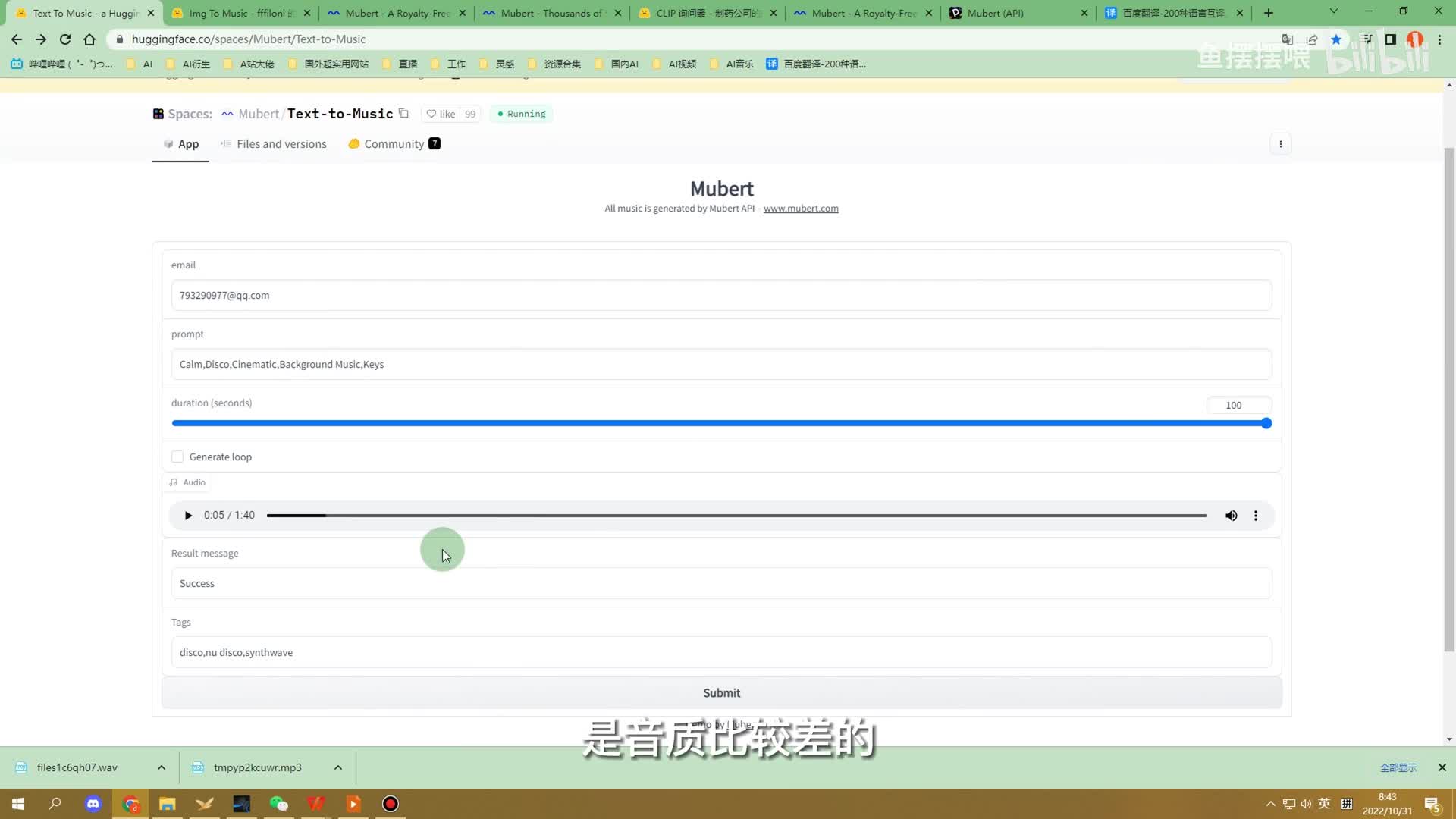Play the generated audio track
Image resolution: width=1456 pixels, height=819 pixels.
188,516
